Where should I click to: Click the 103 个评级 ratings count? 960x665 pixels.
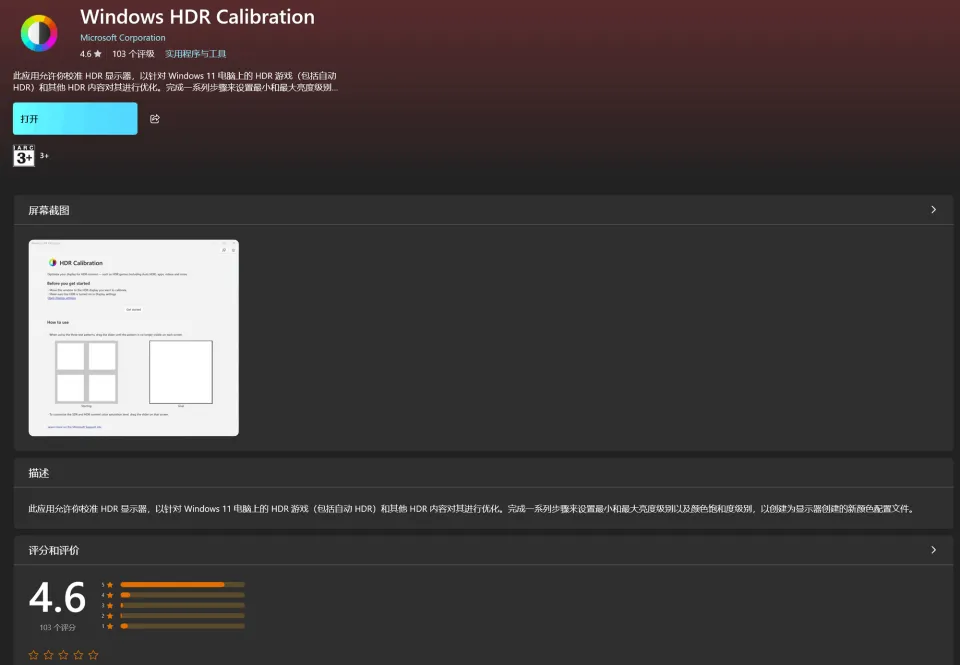coord(133,54)
